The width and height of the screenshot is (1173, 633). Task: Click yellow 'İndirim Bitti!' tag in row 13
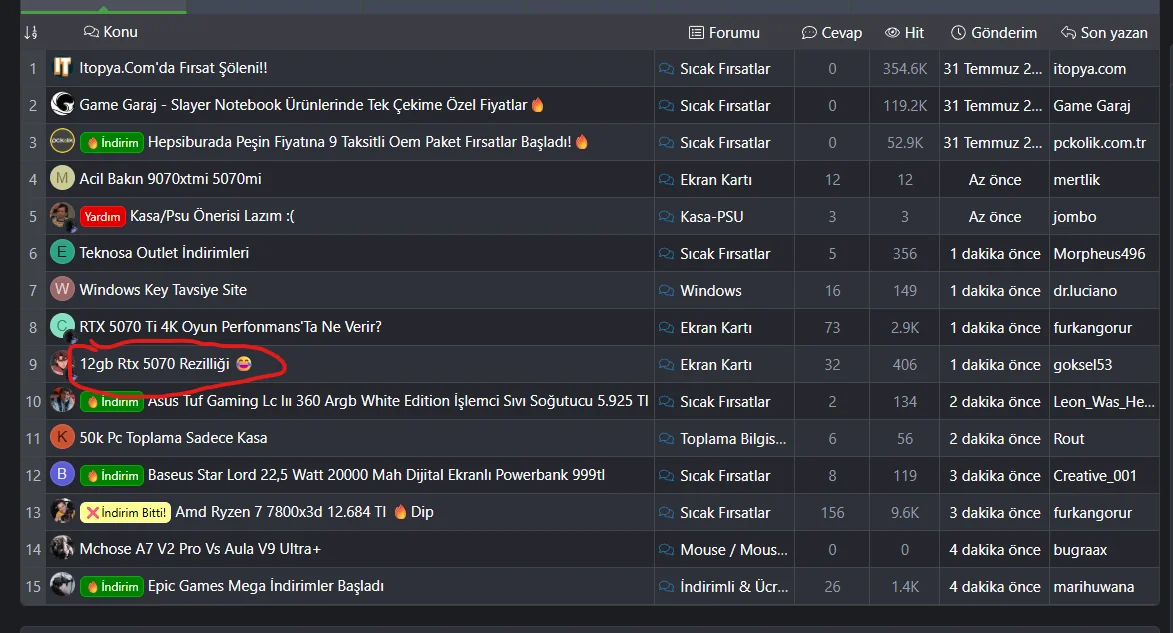pyautogui.click(x=126, y=513)
